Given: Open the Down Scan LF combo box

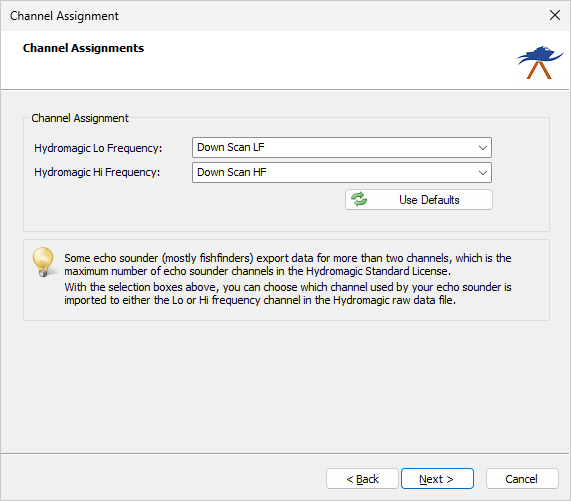Looking at the screenshot, I should (342, 147).
